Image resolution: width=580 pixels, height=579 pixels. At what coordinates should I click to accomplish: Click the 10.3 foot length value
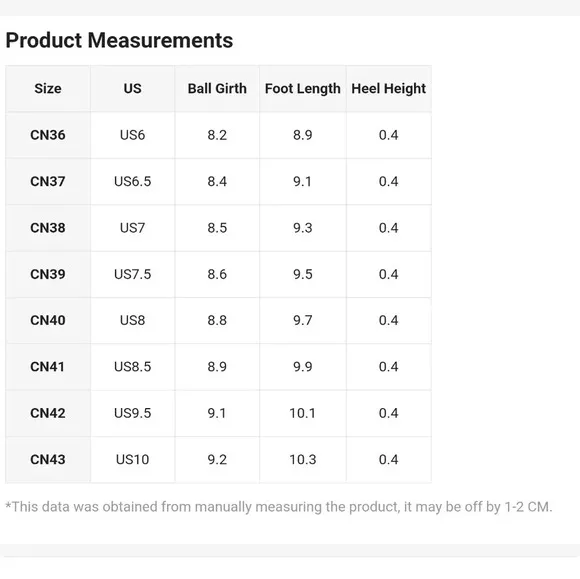point(303,460)
